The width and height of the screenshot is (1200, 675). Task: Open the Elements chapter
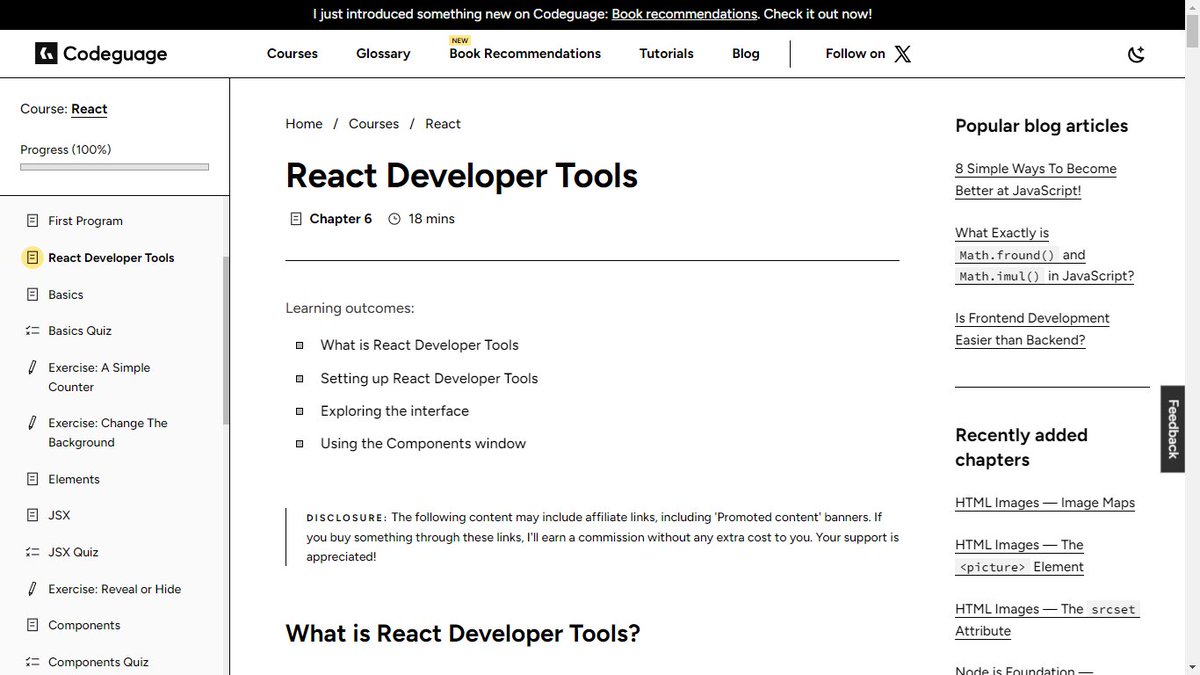pyautogui.click(x=74, y=479)
